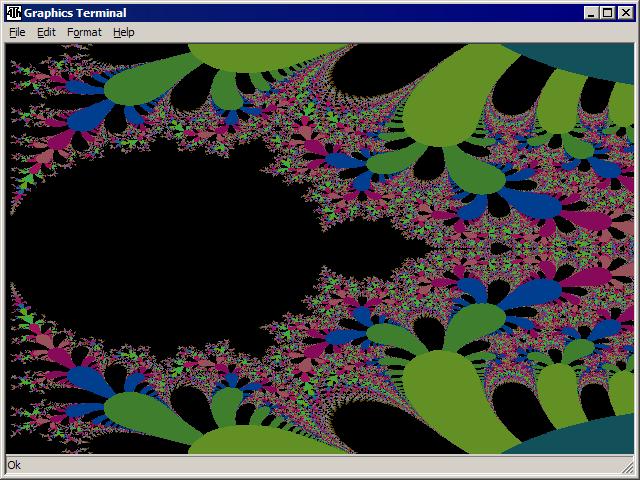Close the Graphics Terminal window
The image size is (640, 480).
(624, 13)
